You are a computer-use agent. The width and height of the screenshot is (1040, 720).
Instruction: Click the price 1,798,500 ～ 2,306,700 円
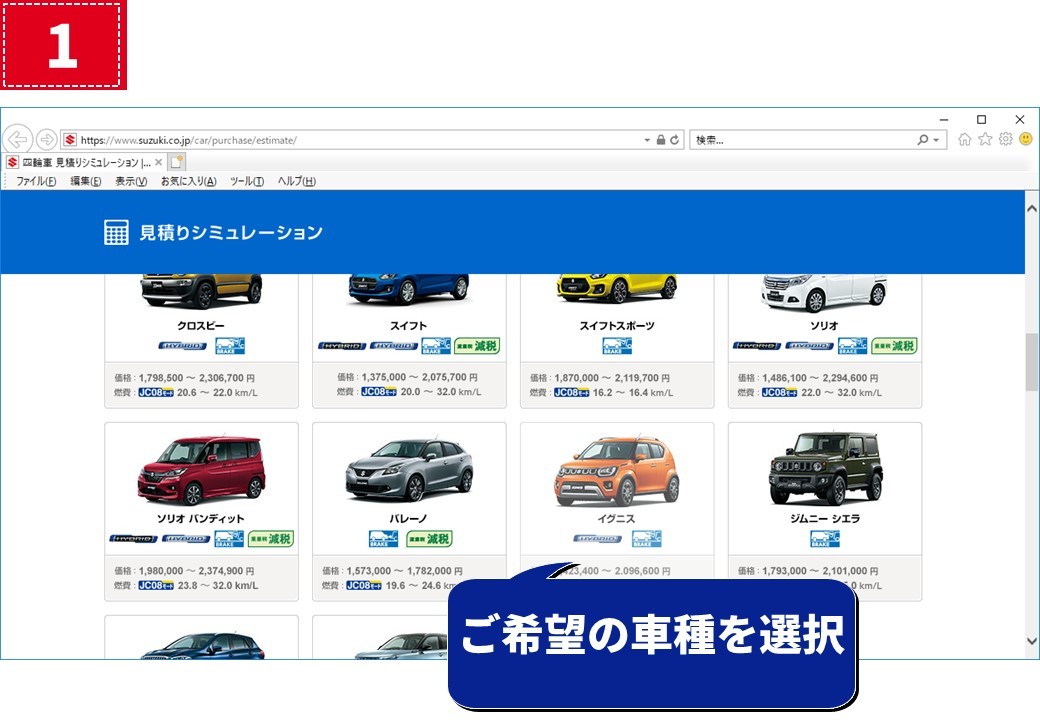(196, 378)
